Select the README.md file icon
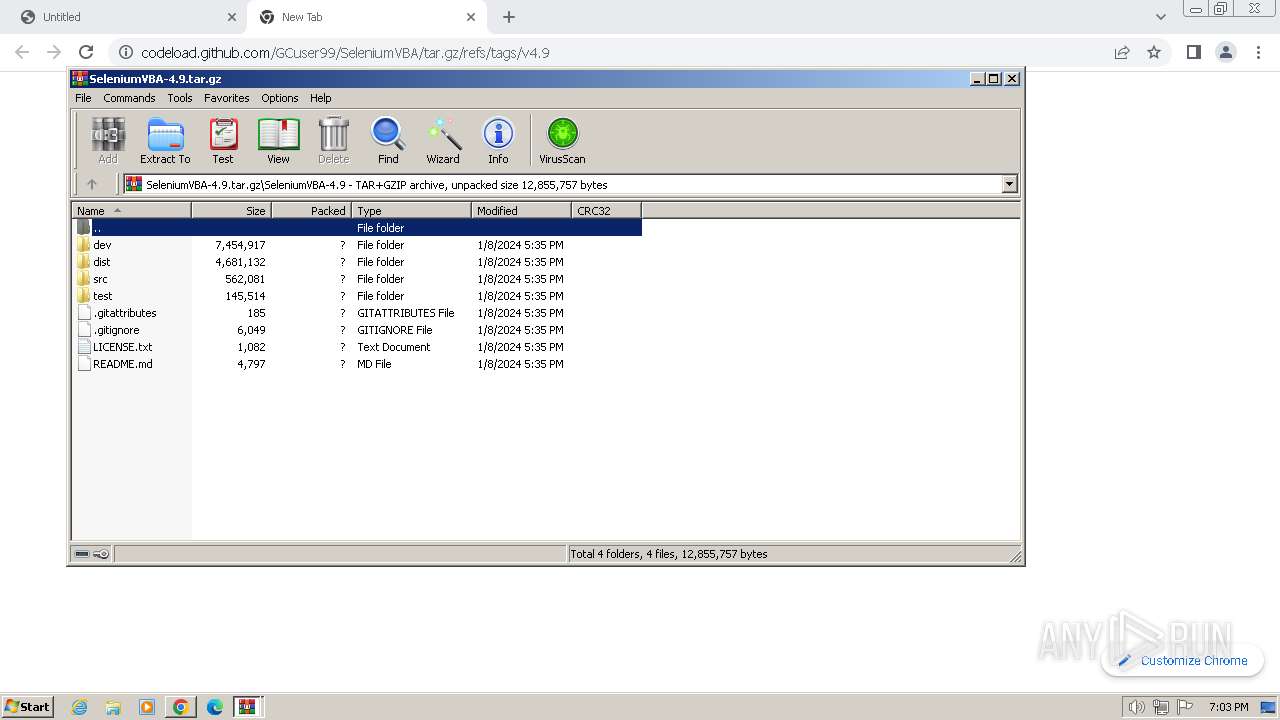This screenshot has height=720, width=1280. click(x=84, y=364)
